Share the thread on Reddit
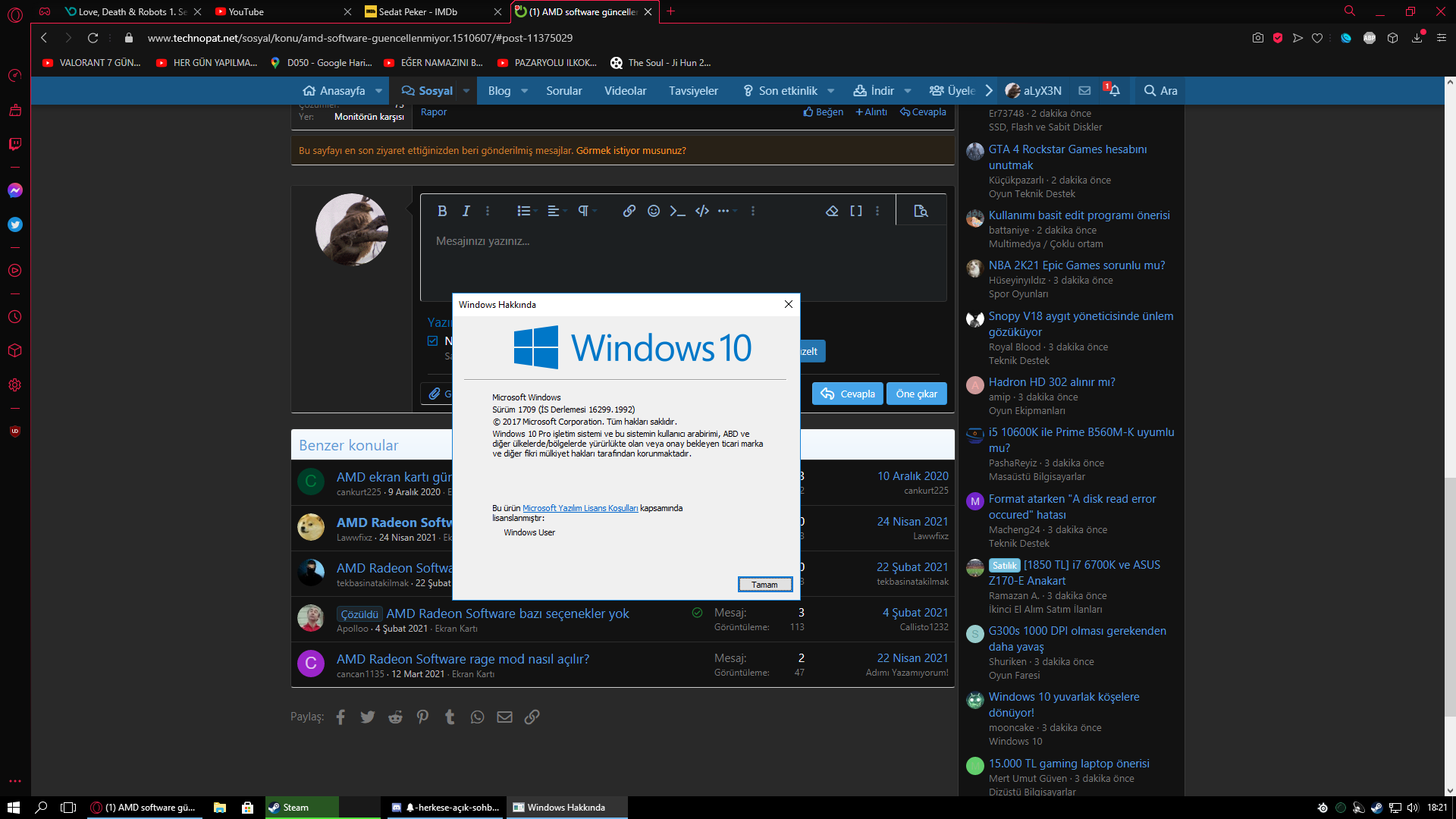Screen dimensions: 1456x819 pyautogui.click(x=395, y=717)
